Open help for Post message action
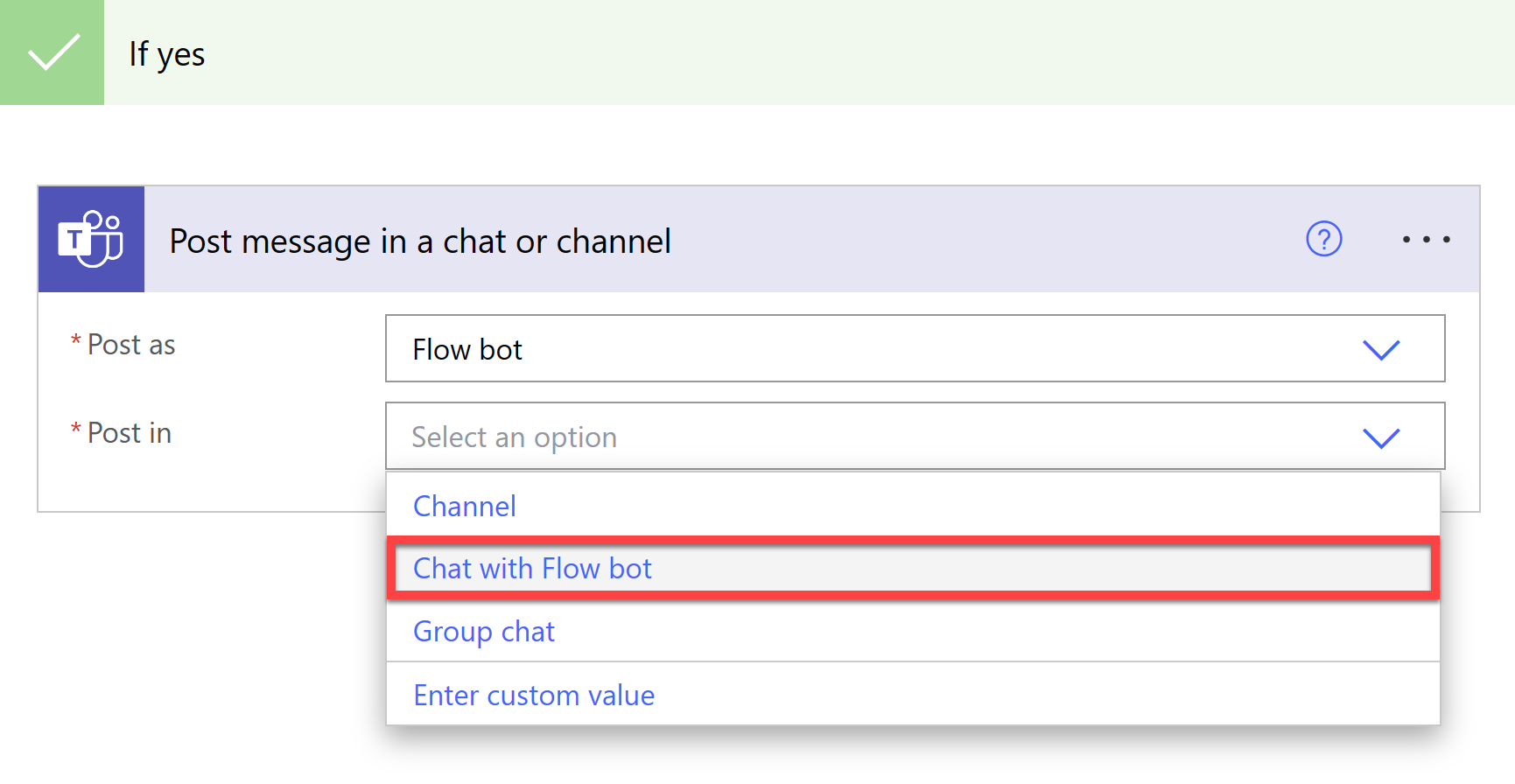The image size is (1515, 784). (1324, 239)
